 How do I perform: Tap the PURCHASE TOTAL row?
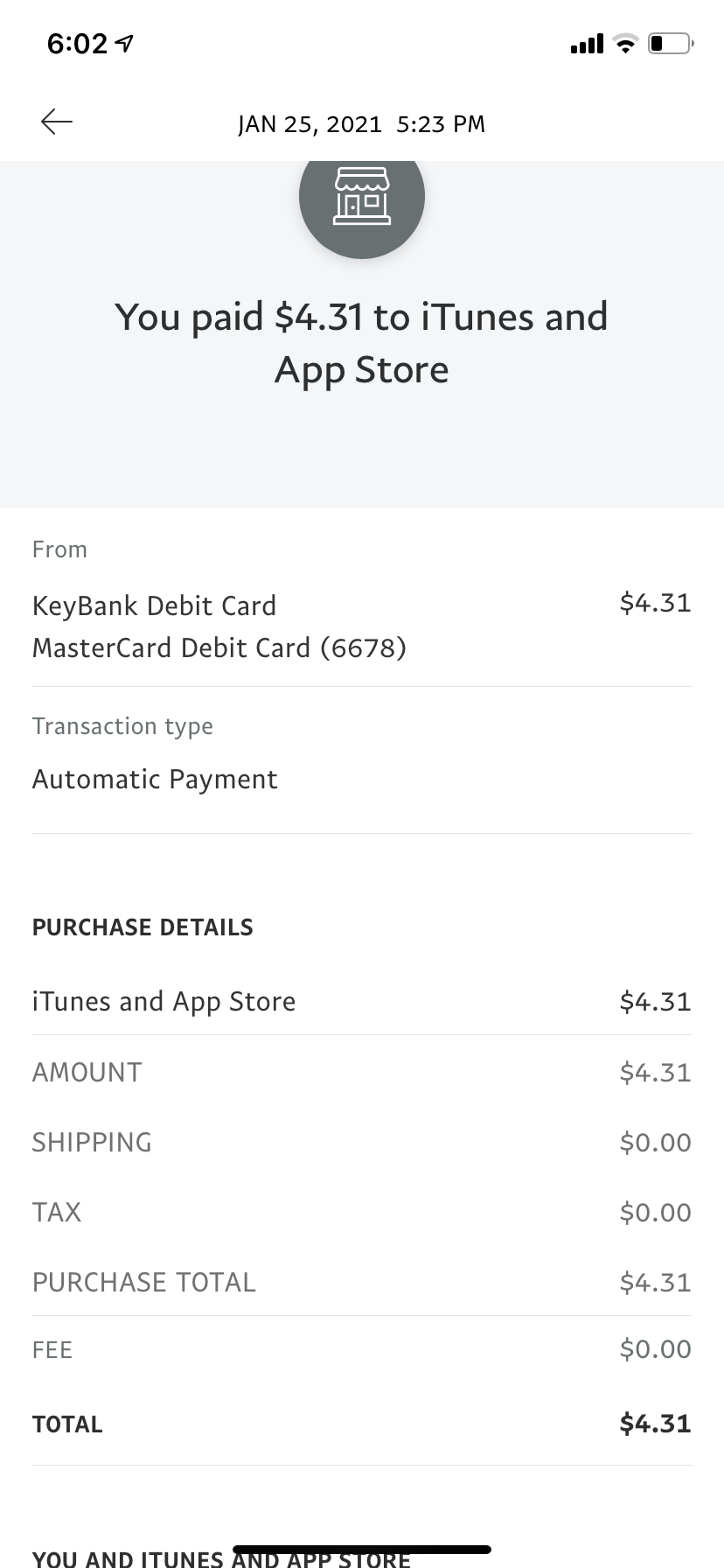pyautogui.click(x=361, y=1282)
